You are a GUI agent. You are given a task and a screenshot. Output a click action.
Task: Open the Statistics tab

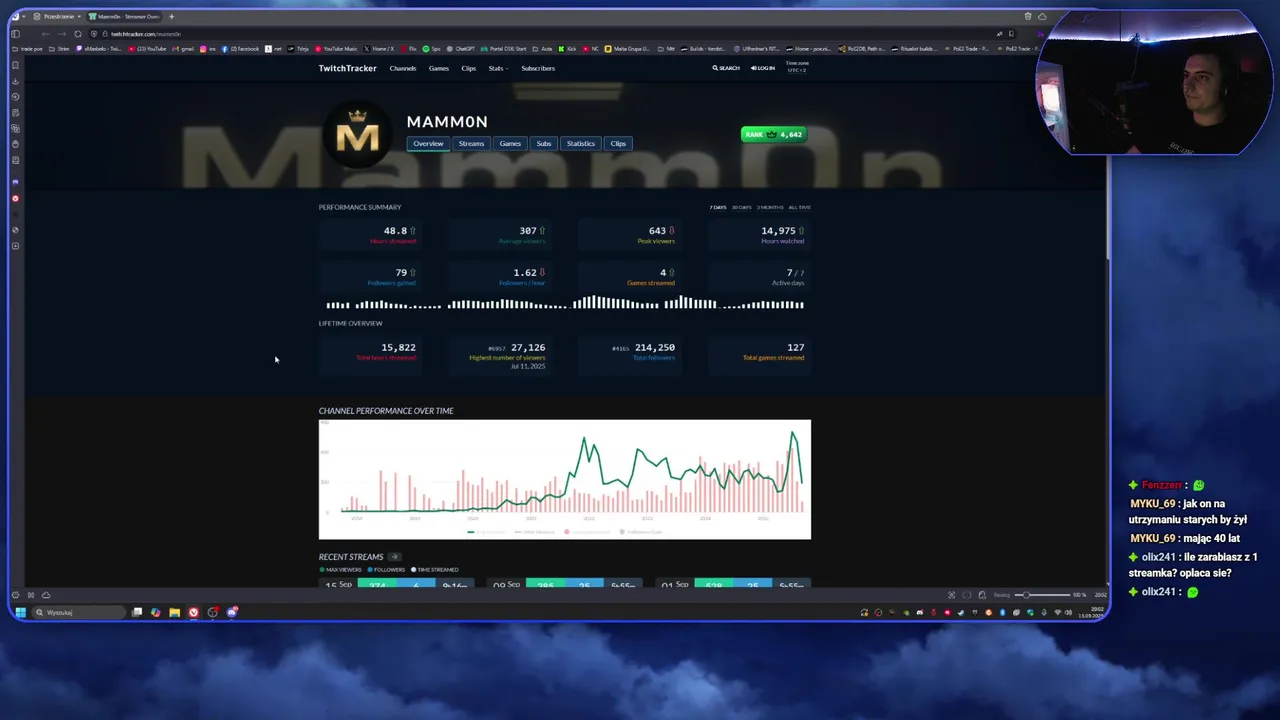pos(581,143)
